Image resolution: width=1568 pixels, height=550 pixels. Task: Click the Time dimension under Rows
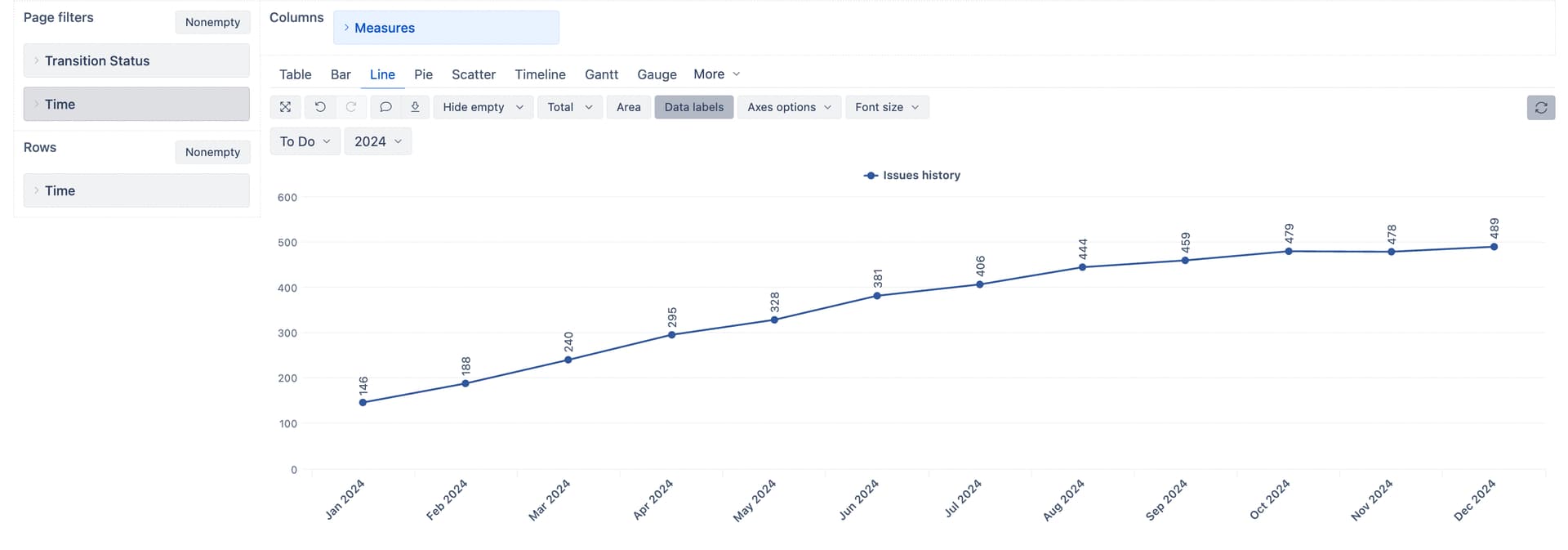(x=136, y=190)
